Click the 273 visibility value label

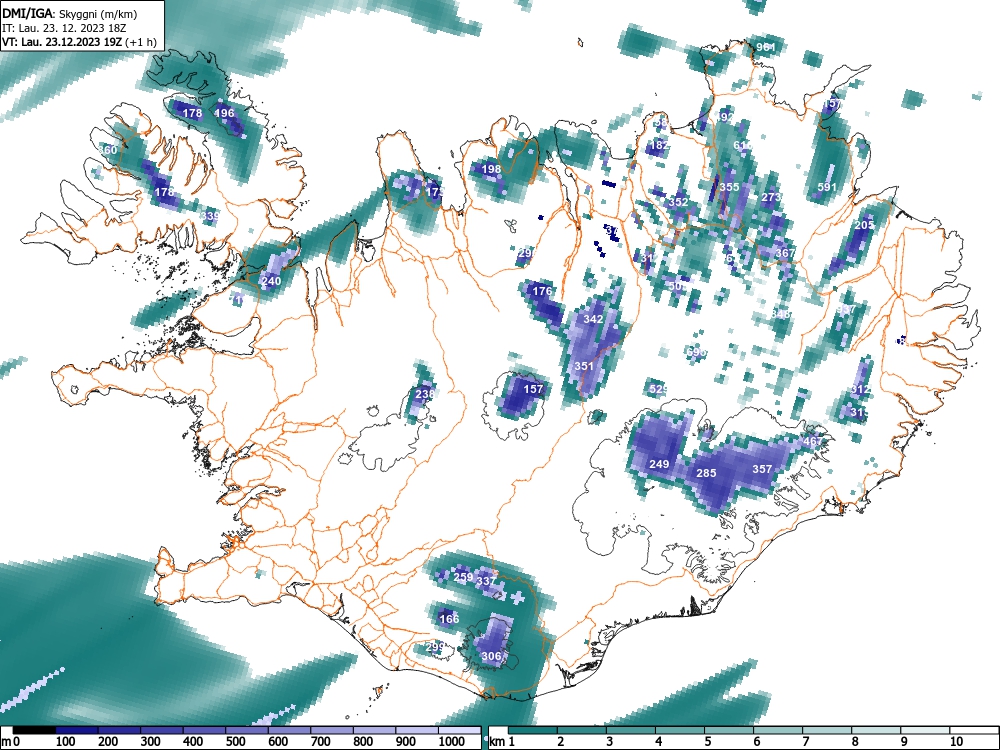click(771, 197)
